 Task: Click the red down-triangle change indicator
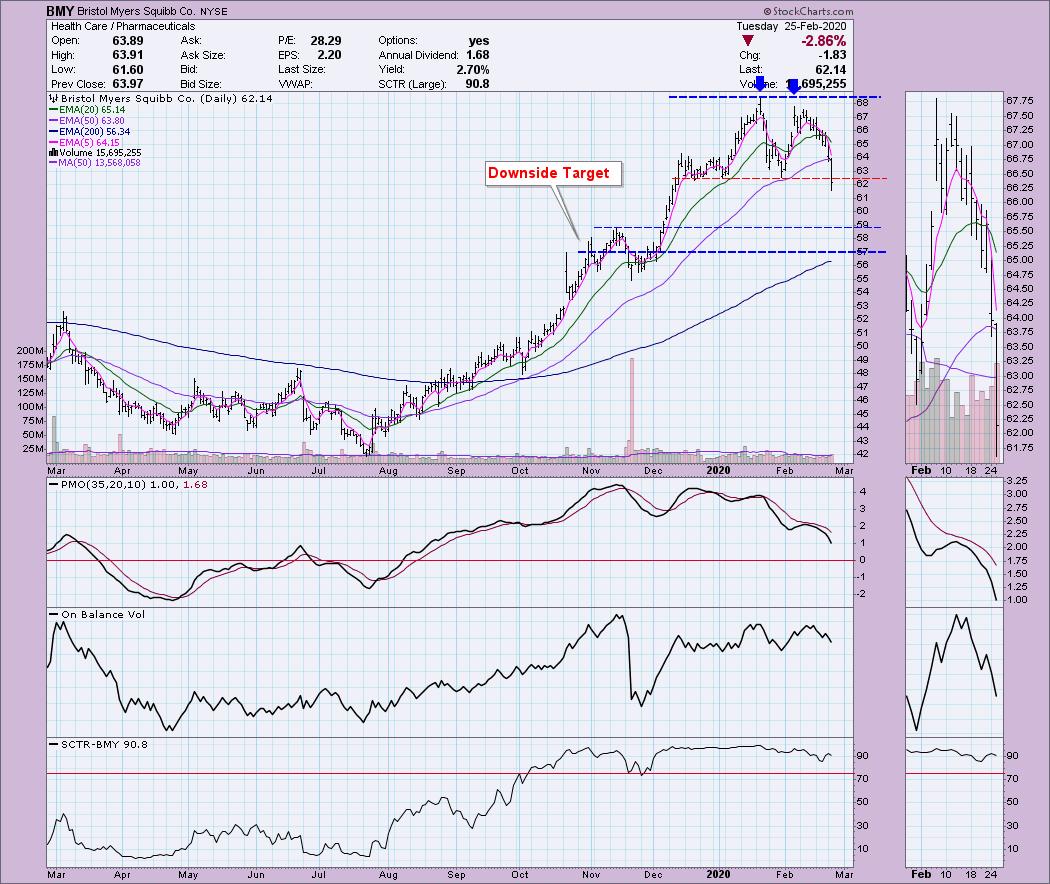point(748,41)
